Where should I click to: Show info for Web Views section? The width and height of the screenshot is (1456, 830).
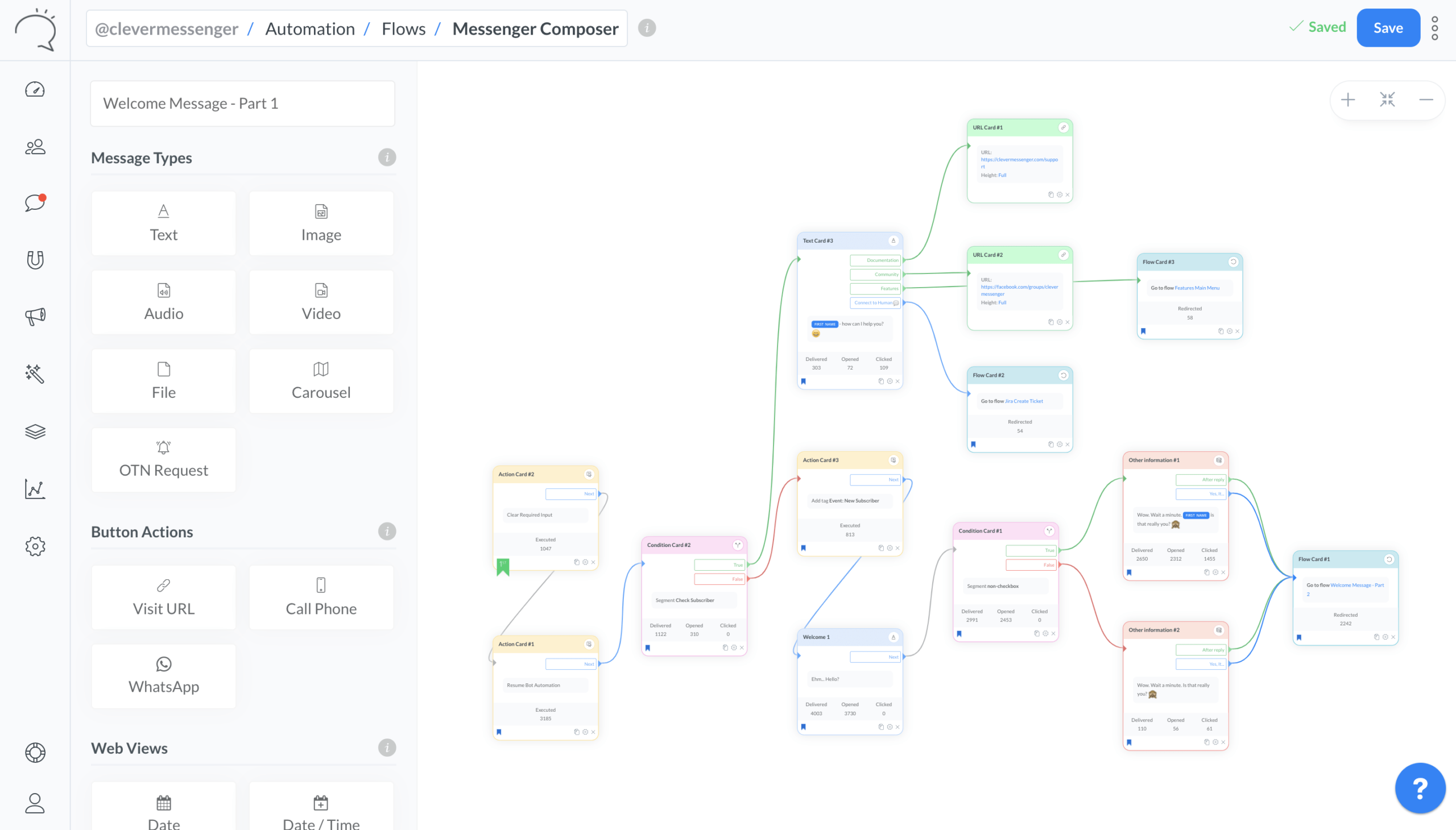(387, 748)
